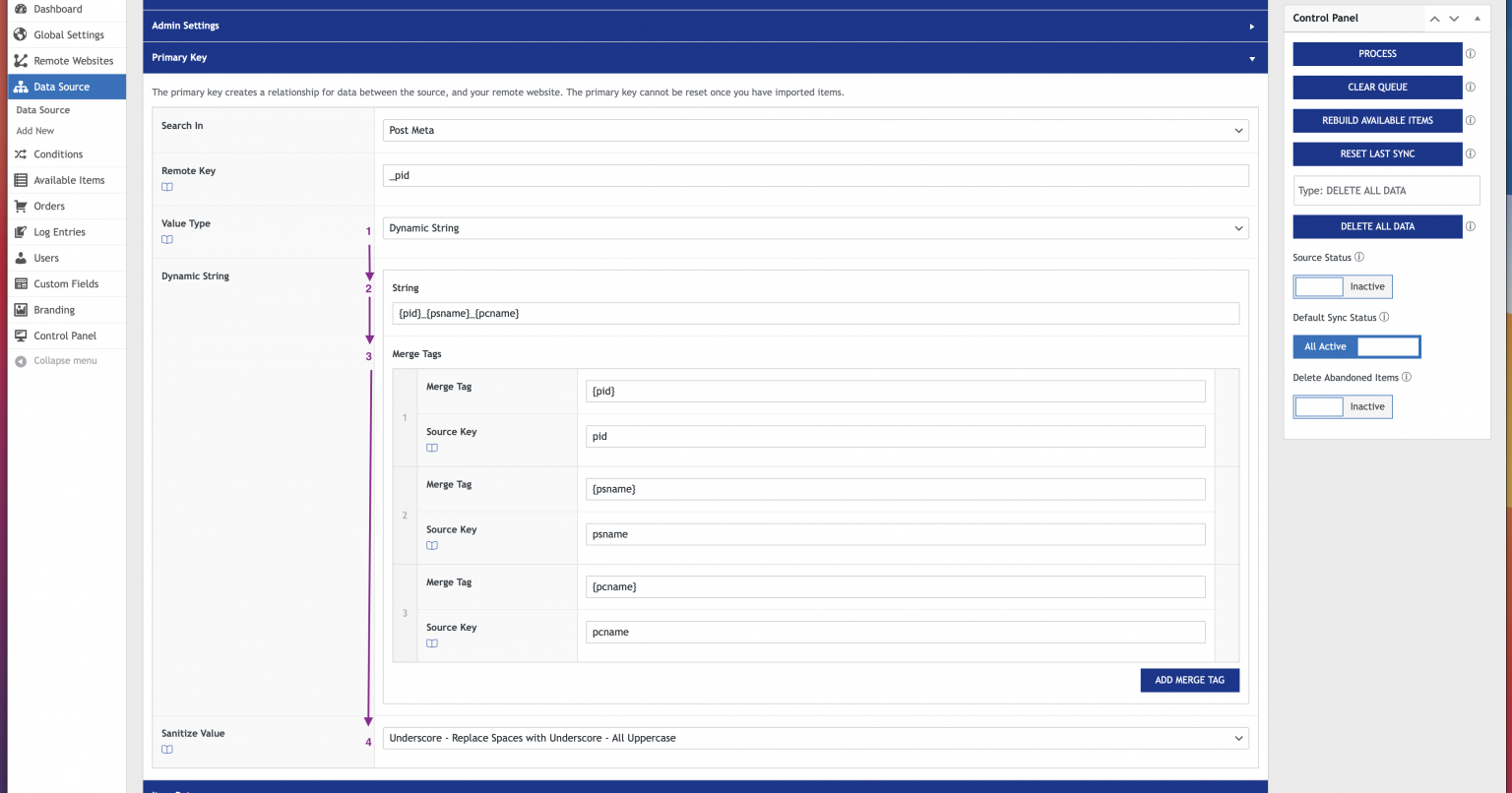Click the help book icon under Sanitize Value
The width and height of the screenshot is (1512, 793).
point(167,750)
